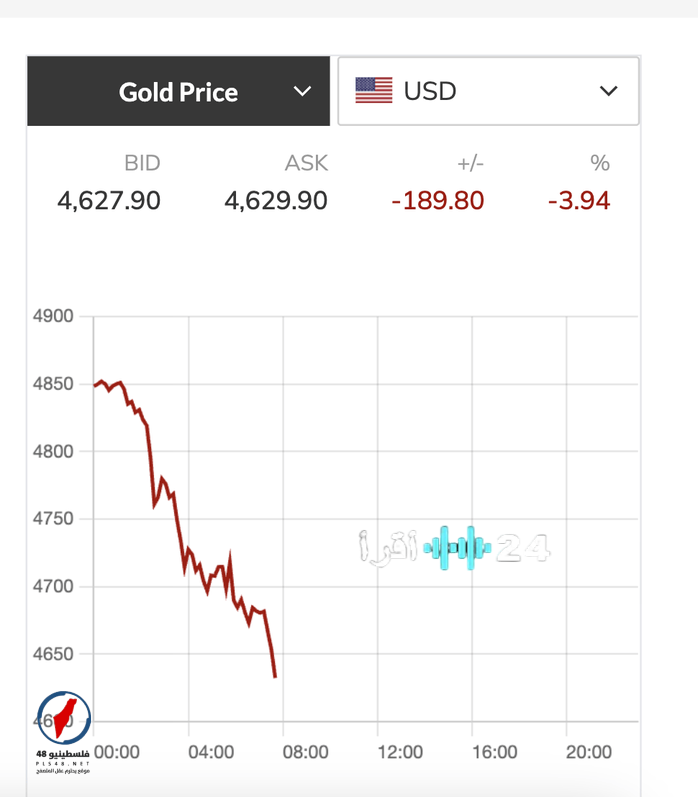Click the 4900 price axis label
Image resolution: width=698 pixels, height=797 pixels.
(54, 317)
